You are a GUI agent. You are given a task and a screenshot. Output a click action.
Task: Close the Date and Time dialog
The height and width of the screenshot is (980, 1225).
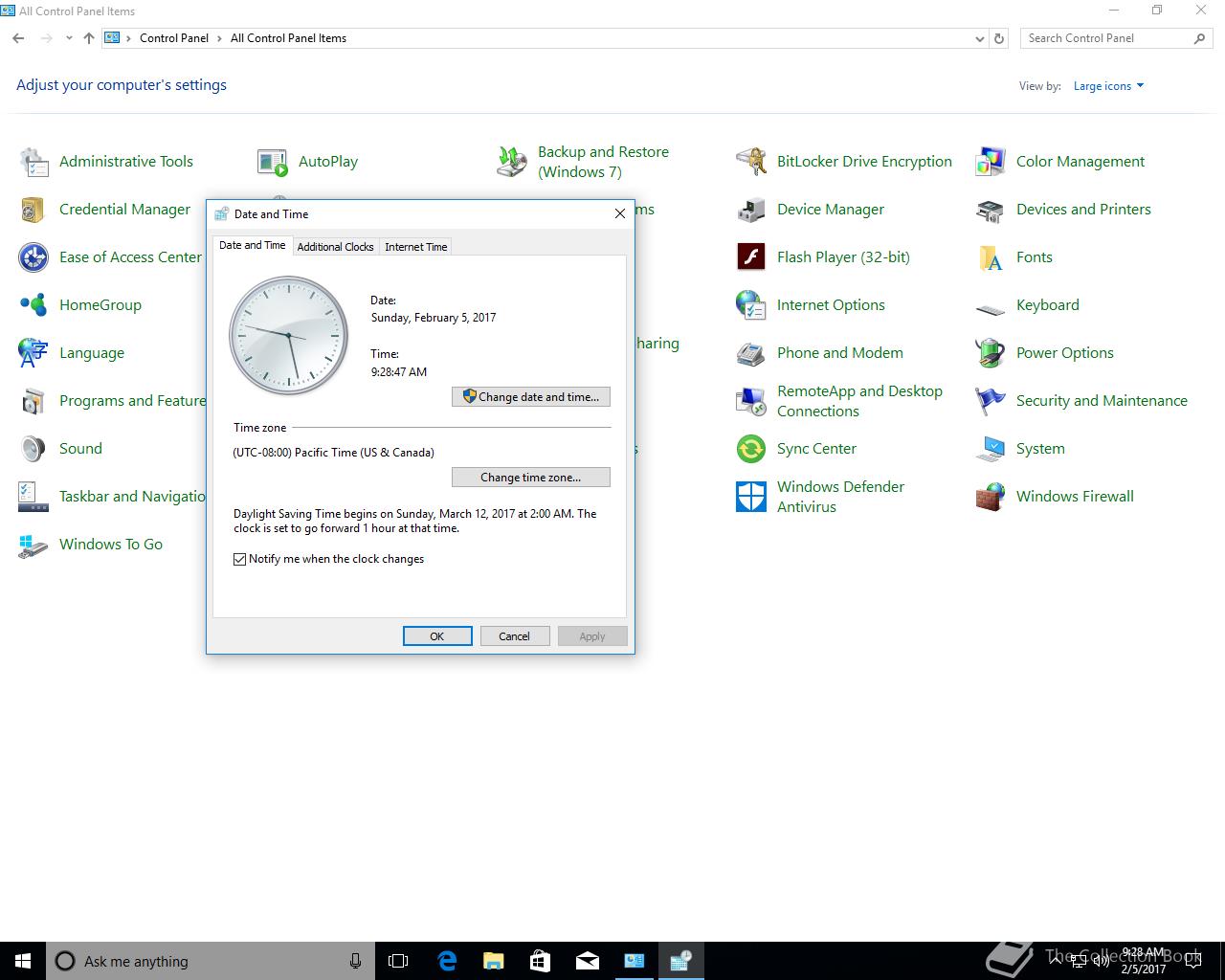tap(620, 213)
